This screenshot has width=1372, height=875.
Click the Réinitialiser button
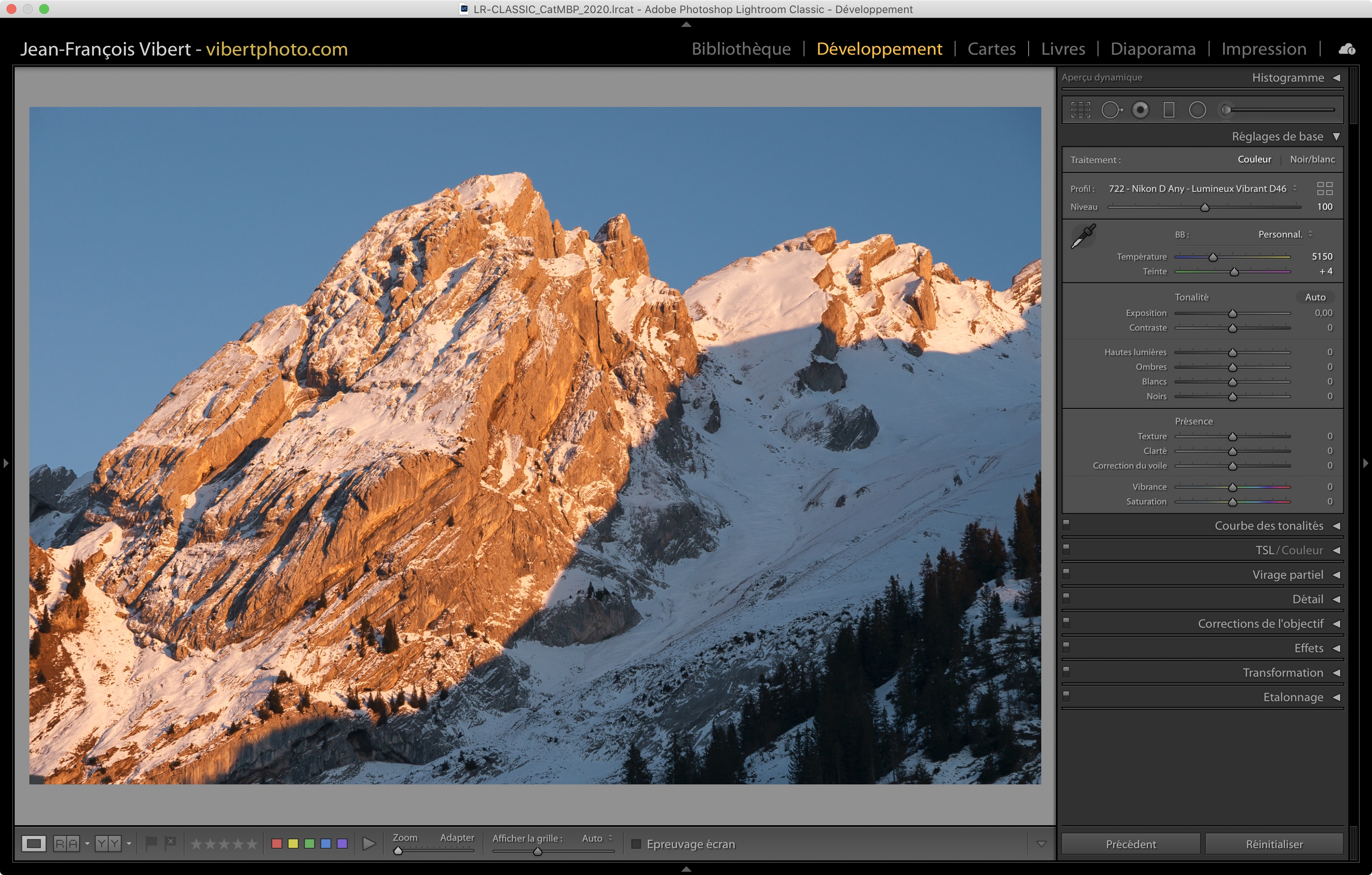click(1274, 844)
